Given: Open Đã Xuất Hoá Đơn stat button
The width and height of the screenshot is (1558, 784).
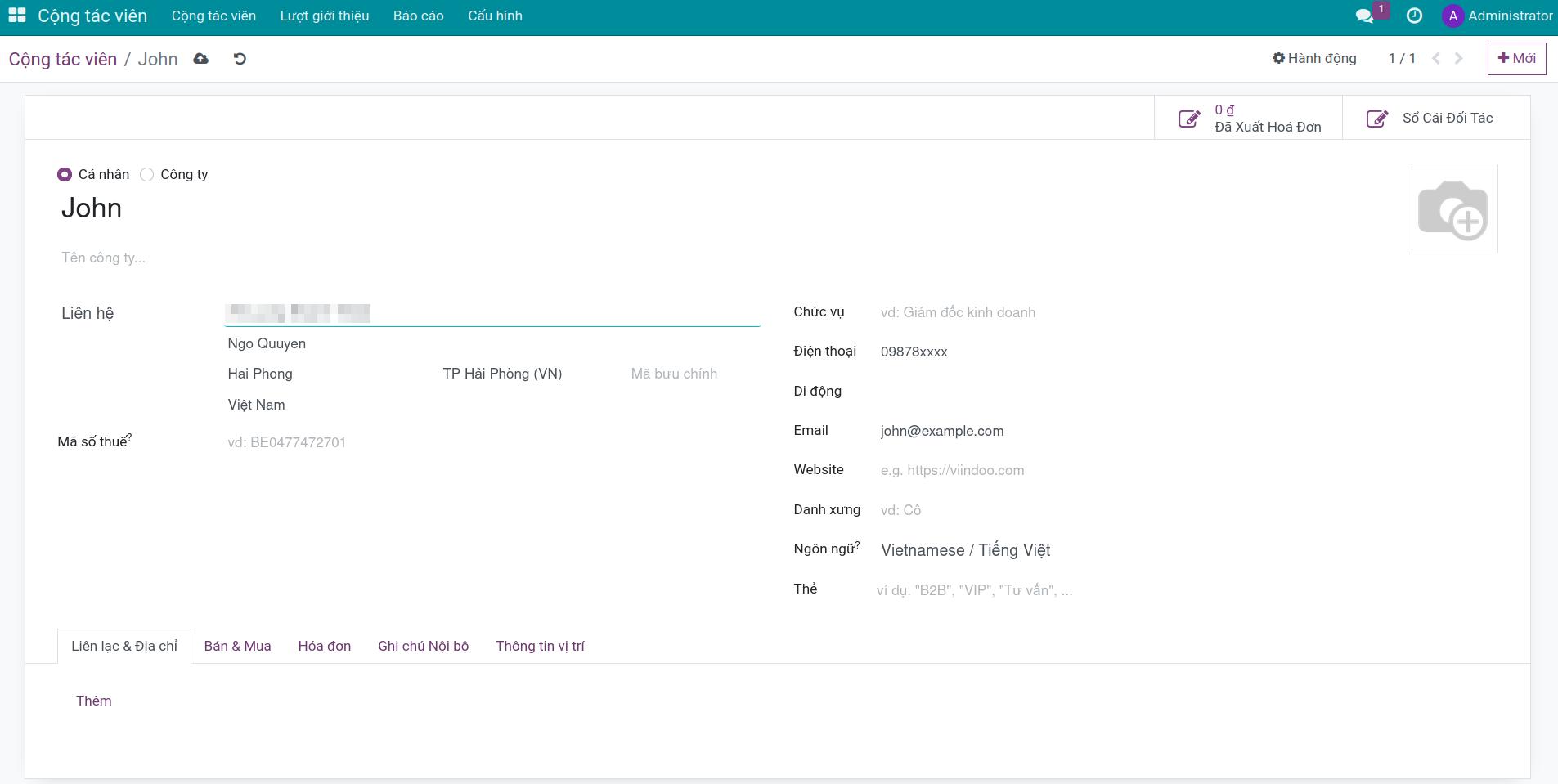Looking at the screenshot, I should point(1248,119).
